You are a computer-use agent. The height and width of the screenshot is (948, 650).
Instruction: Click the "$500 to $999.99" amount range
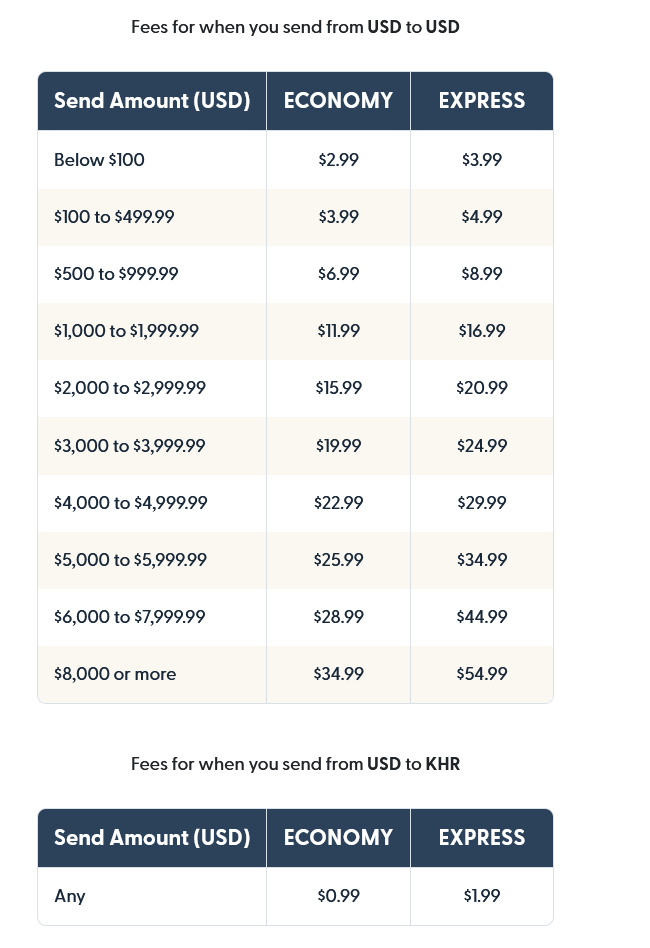pyautogui.click(x=116, y=274)
